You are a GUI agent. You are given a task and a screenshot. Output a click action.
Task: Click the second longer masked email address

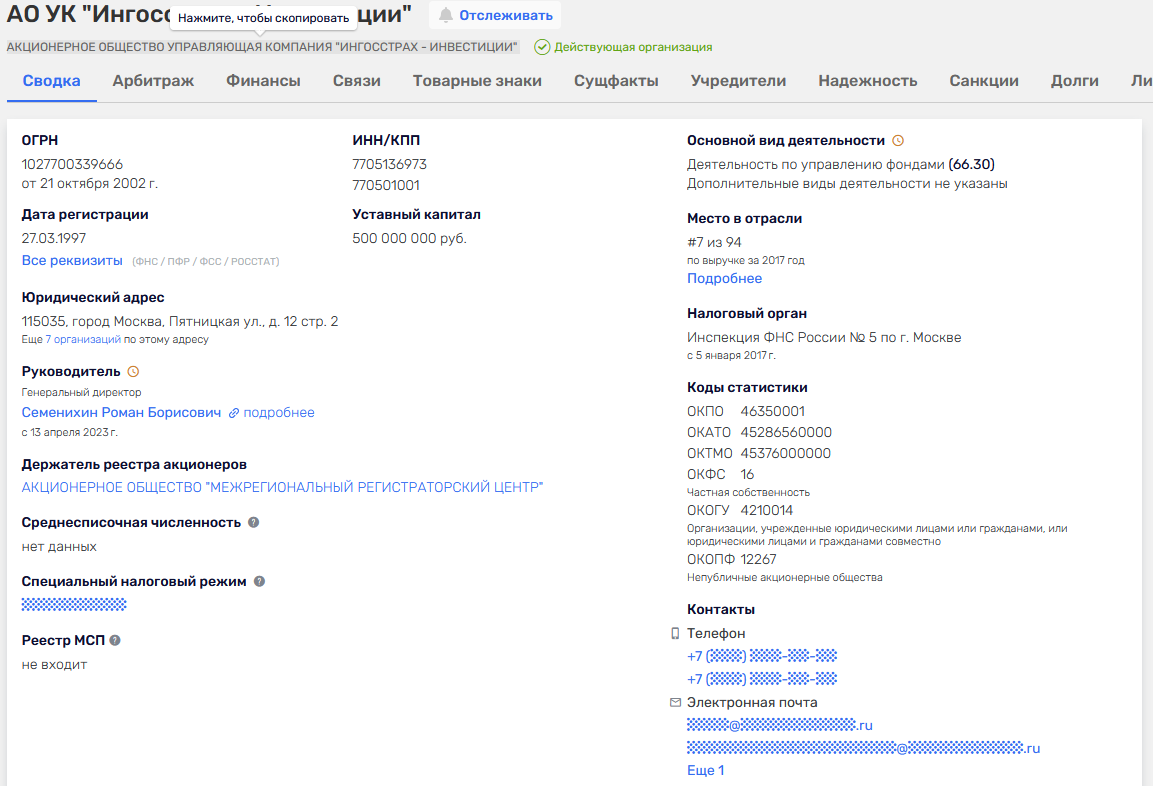(863, 748)
